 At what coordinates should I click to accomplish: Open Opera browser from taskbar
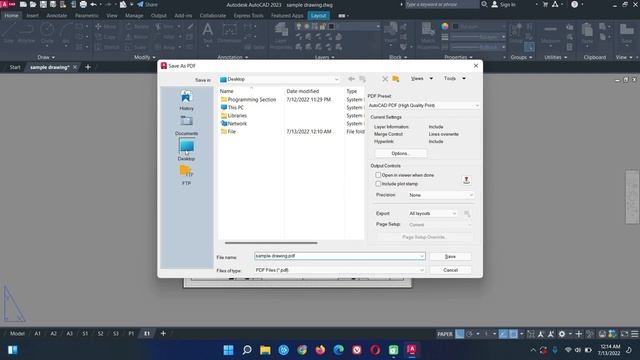pyautogui.click(x=375, y=350)
